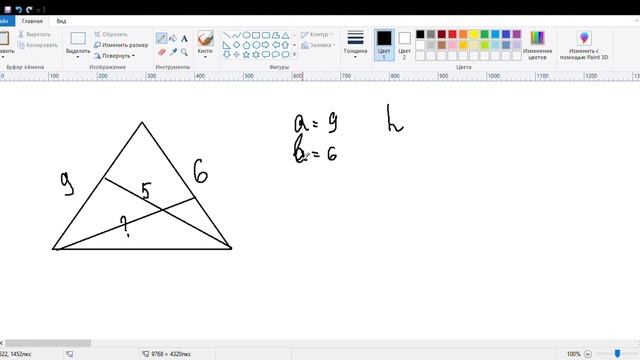
Task: Choose the Rounded rectangle shape
Action: [x=266, y=36]
